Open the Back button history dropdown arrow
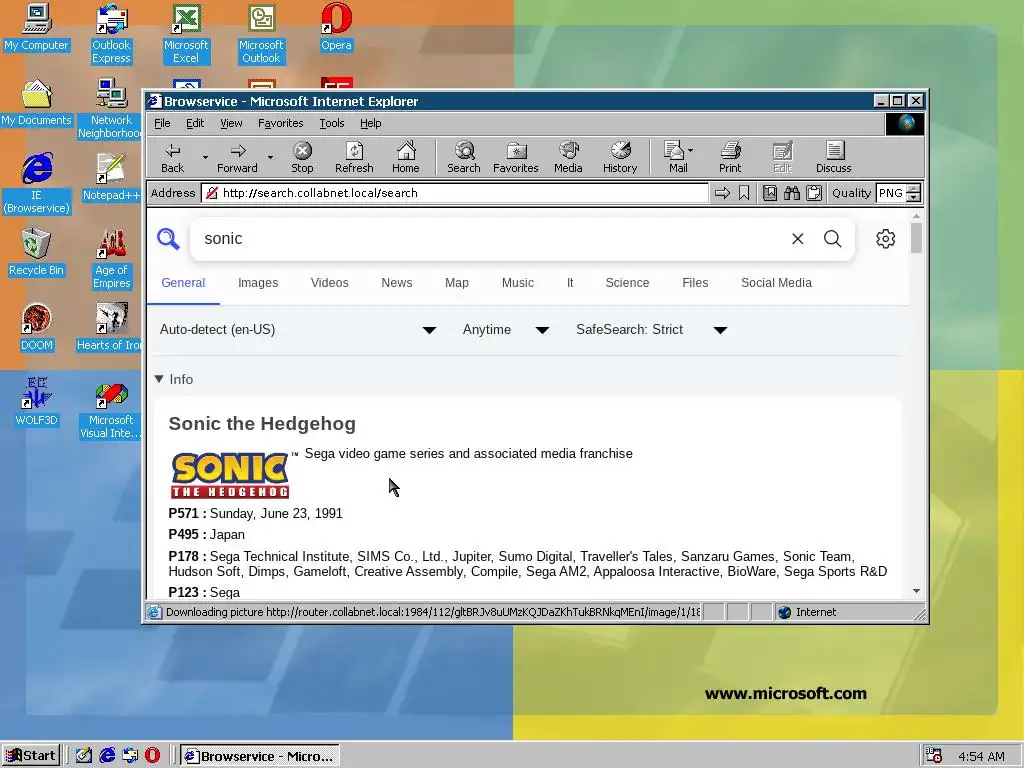 [x=205, y=157]
